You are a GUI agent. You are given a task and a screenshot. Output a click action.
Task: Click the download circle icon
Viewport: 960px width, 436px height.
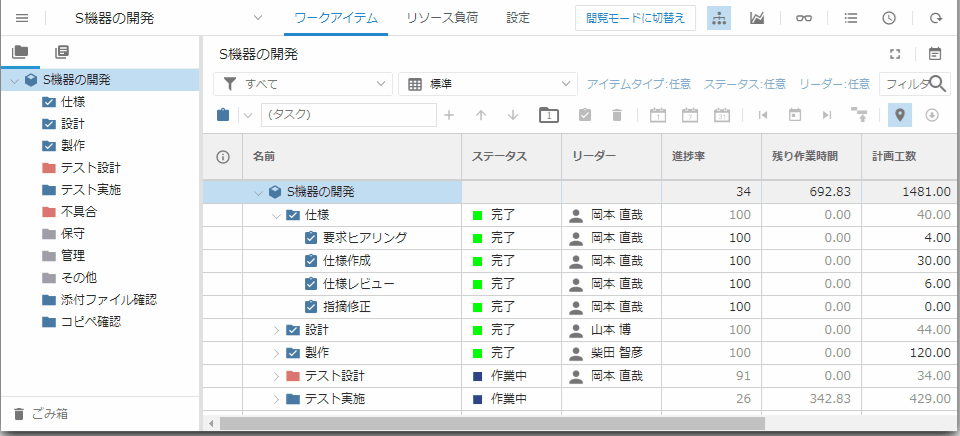(932, 115)
